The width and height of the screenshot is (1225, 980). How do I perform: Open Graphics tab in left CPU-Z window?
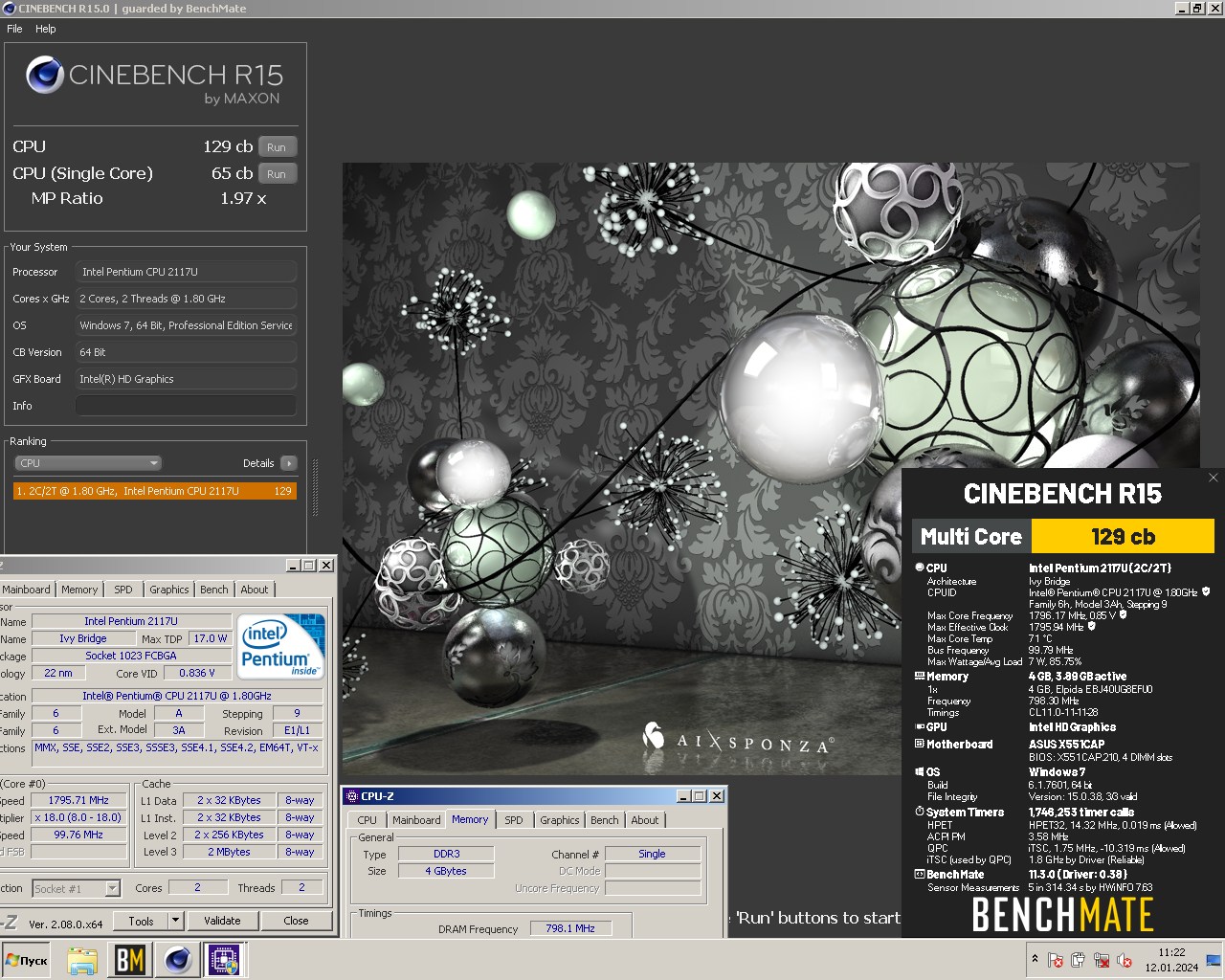tap(169, 590)
